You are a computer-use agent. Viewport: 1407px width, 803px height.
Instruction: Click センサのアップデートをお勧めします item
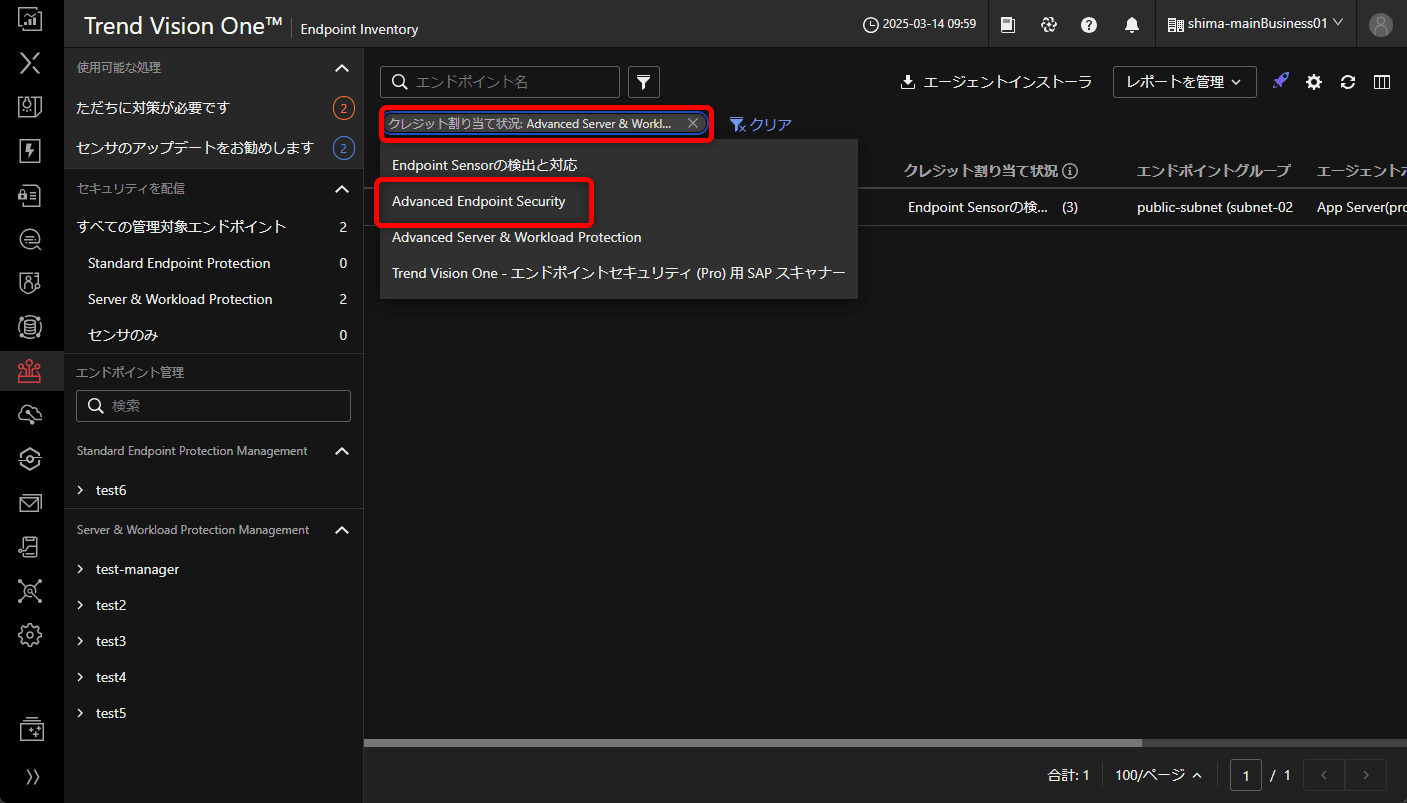[213, 148]
